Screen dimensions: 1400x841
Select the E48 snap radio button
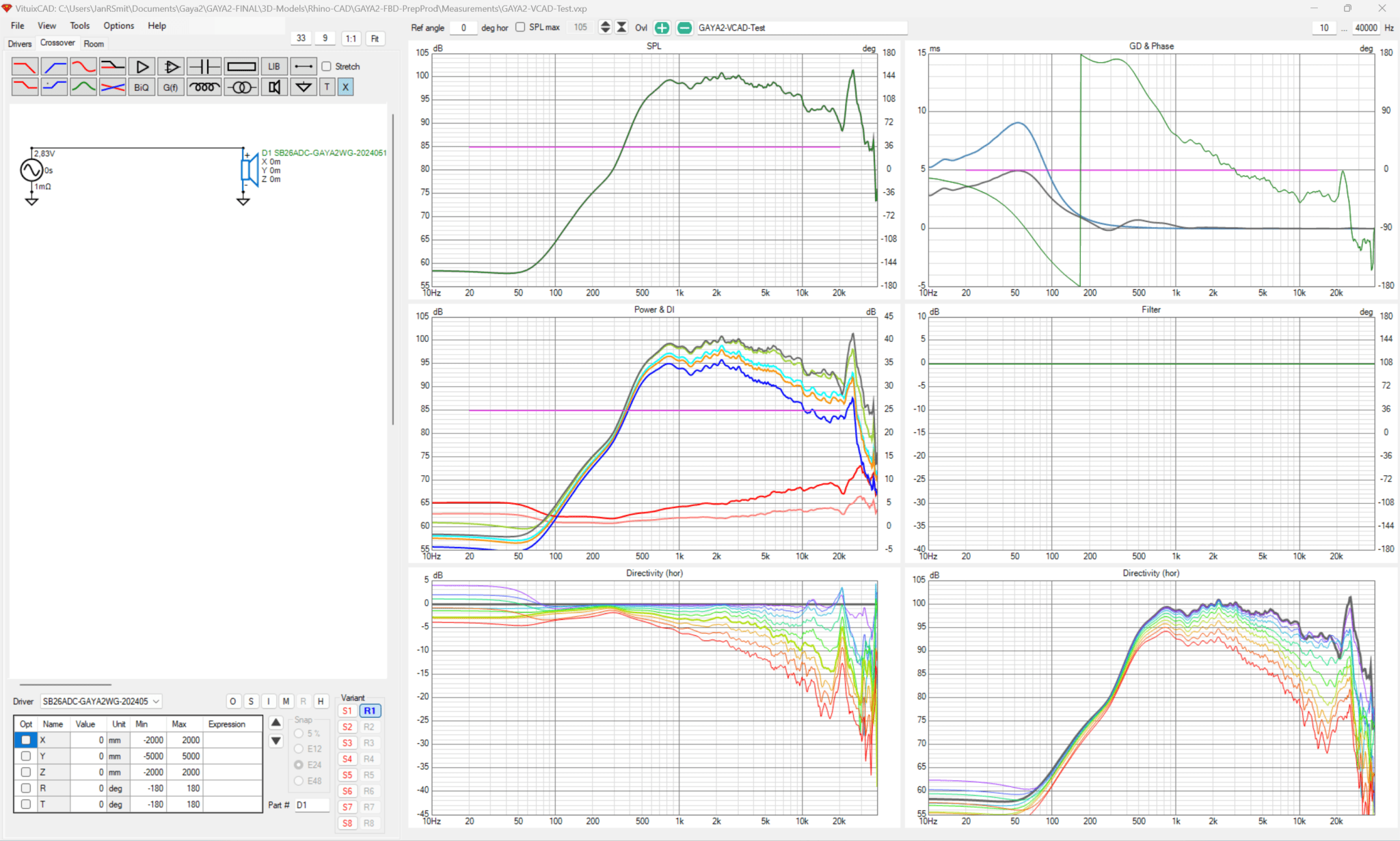(x=299, y=781)
